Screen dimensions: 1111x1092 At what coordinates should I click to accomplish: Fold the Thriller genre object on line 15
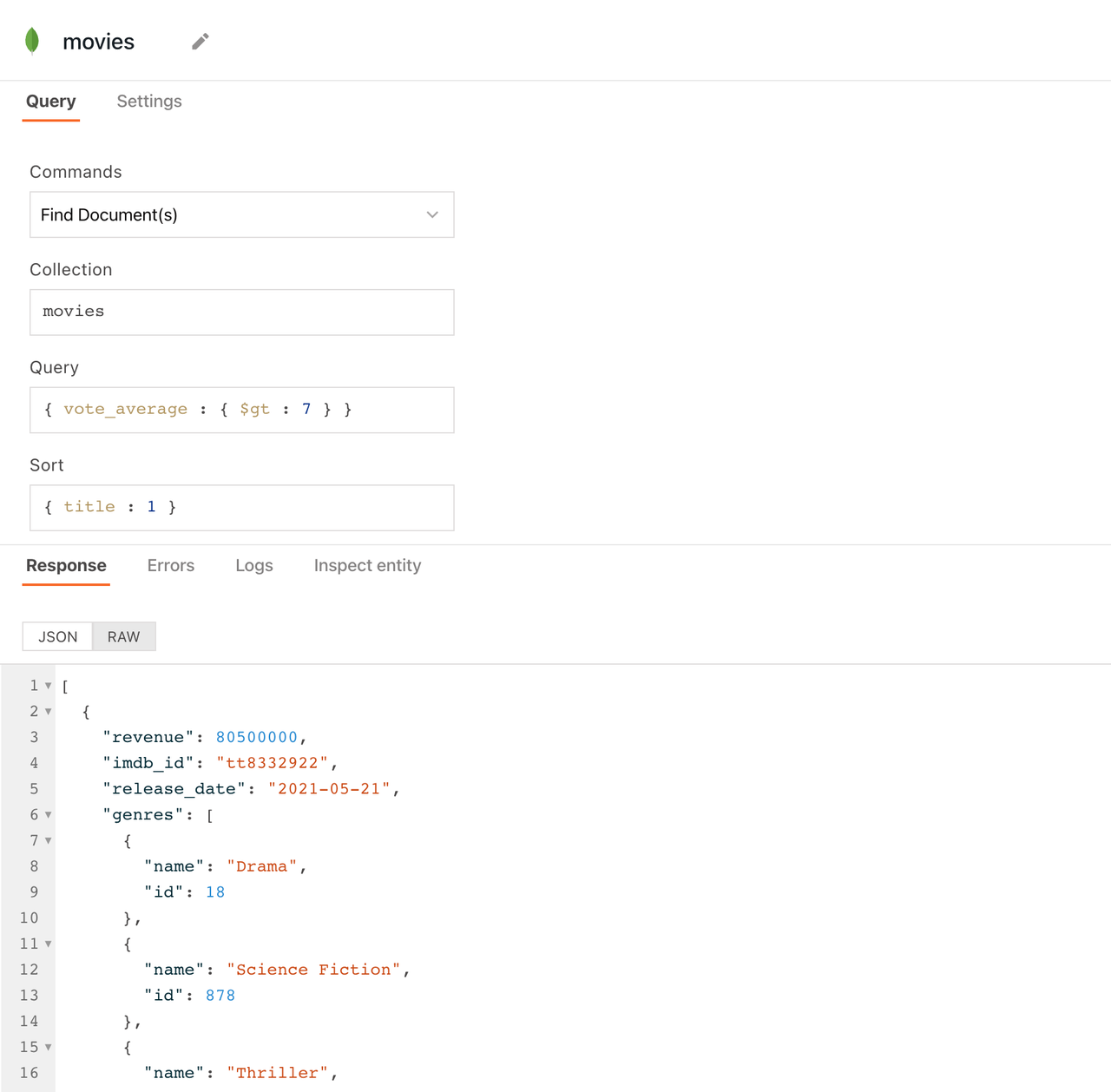coord(49,1047)
